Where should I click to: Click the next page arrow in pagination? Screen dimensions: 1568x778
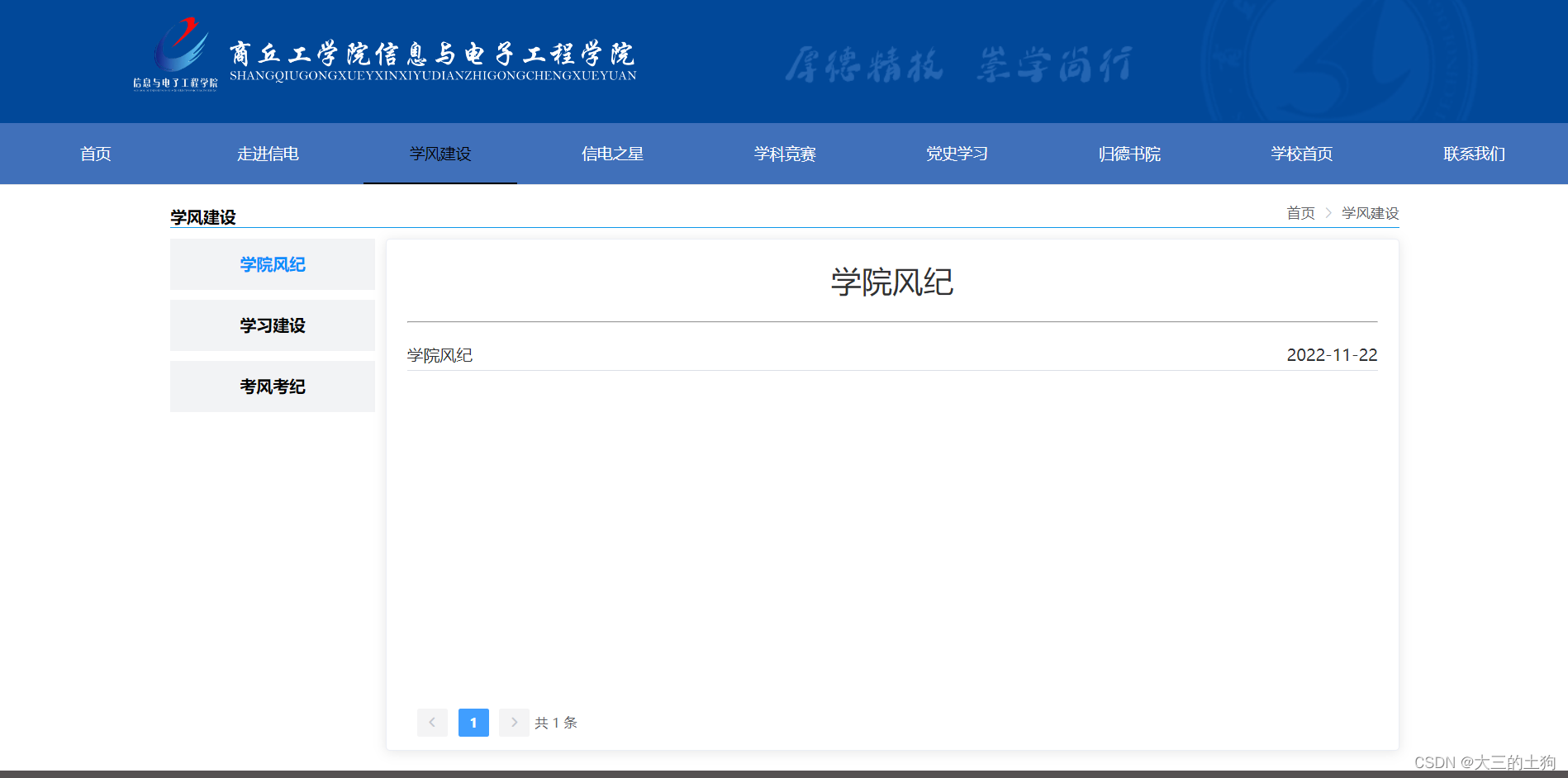pos(515,722)
